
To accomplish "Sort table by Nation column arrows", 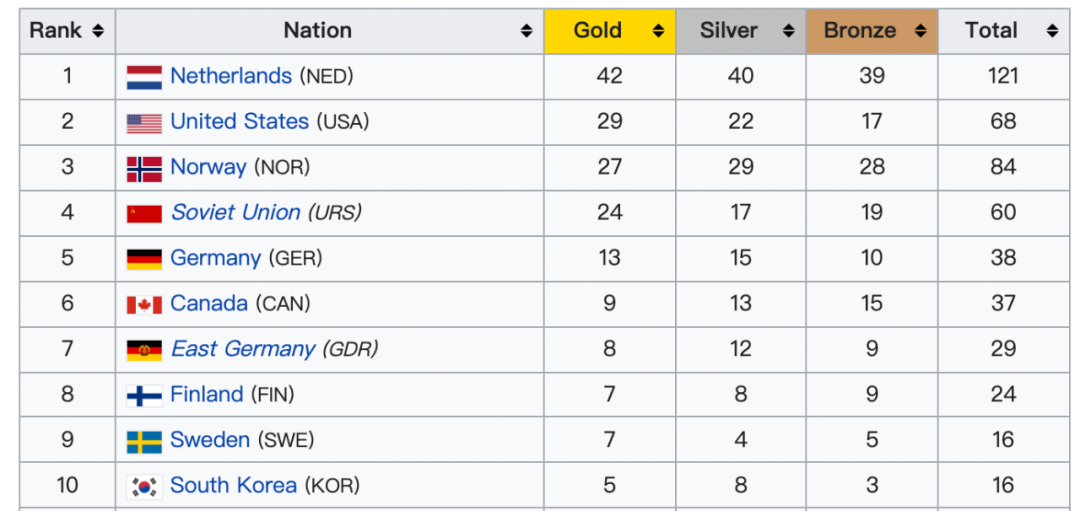I will (526, 31).
